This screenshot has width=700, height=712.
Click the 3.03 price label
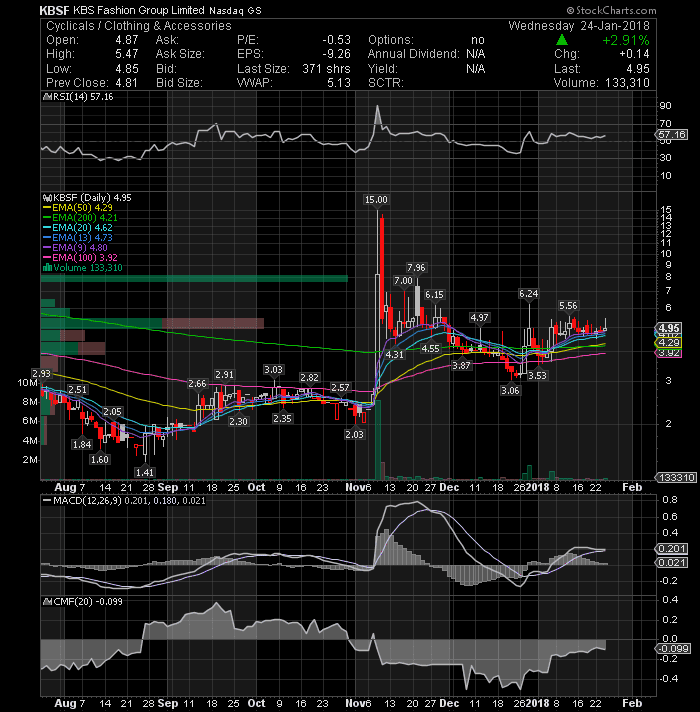(x=273, y=370)
